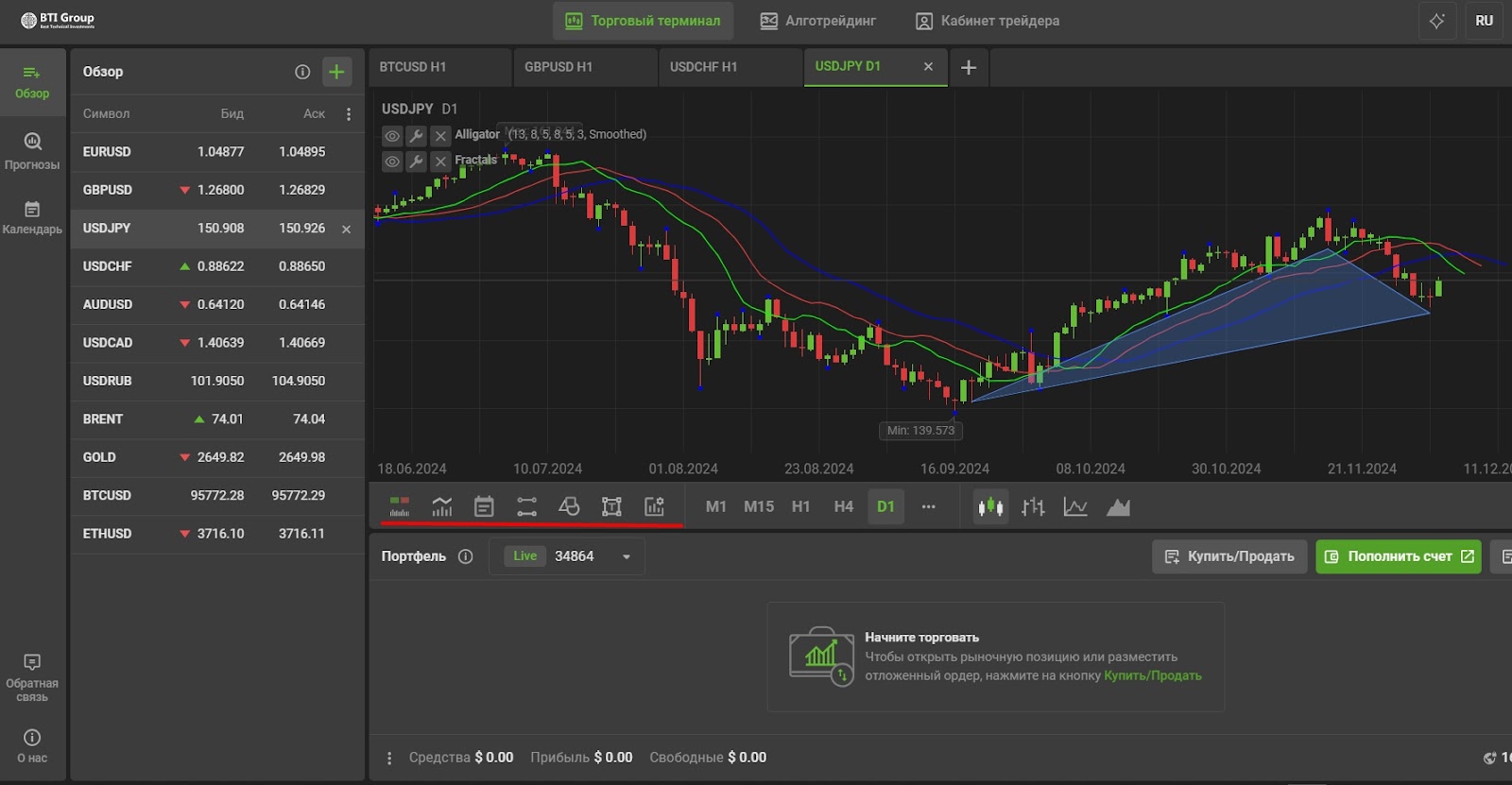Open the indicators list icon

(x=442, y=507)
